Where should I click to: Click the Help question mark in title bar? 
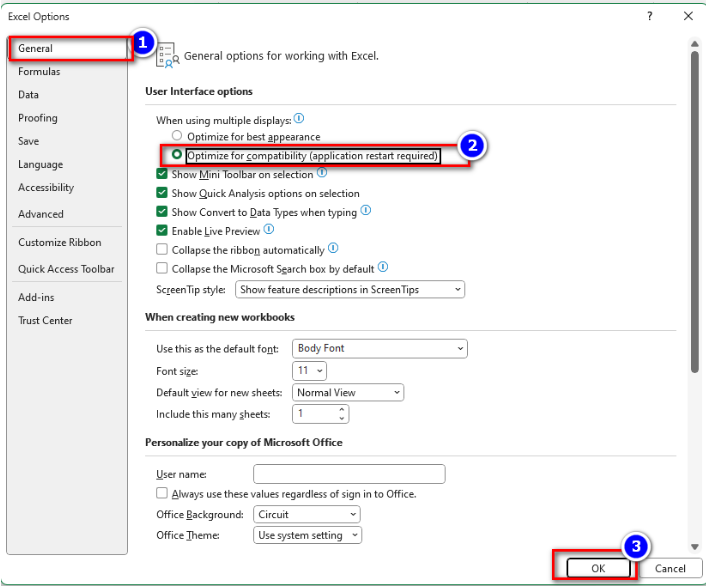pyautogui.click(x=649, y=16)
